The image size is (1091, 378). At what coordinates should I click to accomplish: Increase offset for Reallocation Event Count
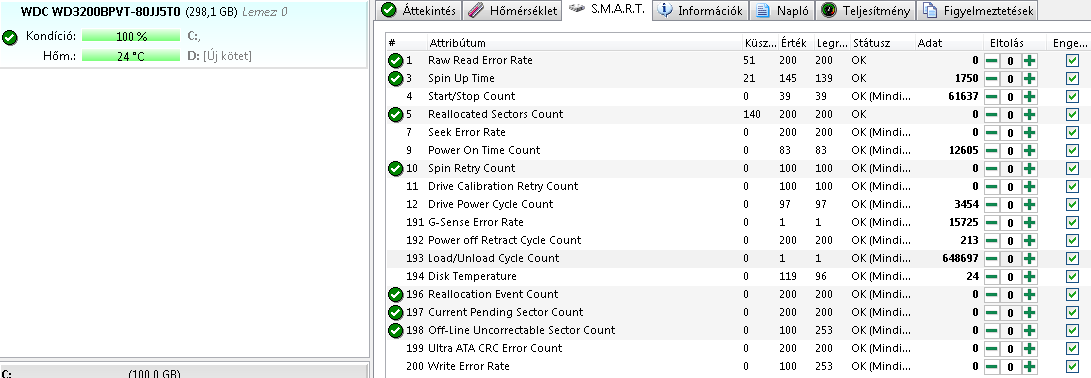[1029, 294]
